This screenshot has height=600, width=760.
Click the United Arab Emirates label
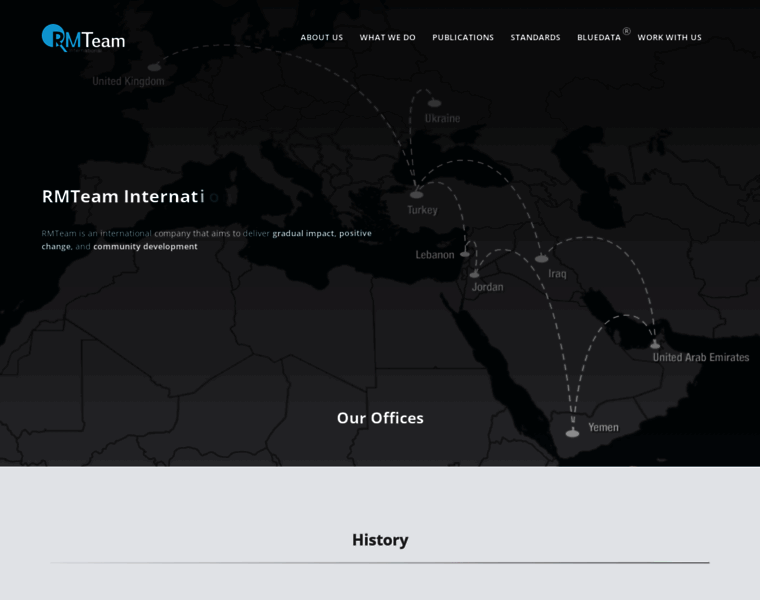(x=701, y=357)
